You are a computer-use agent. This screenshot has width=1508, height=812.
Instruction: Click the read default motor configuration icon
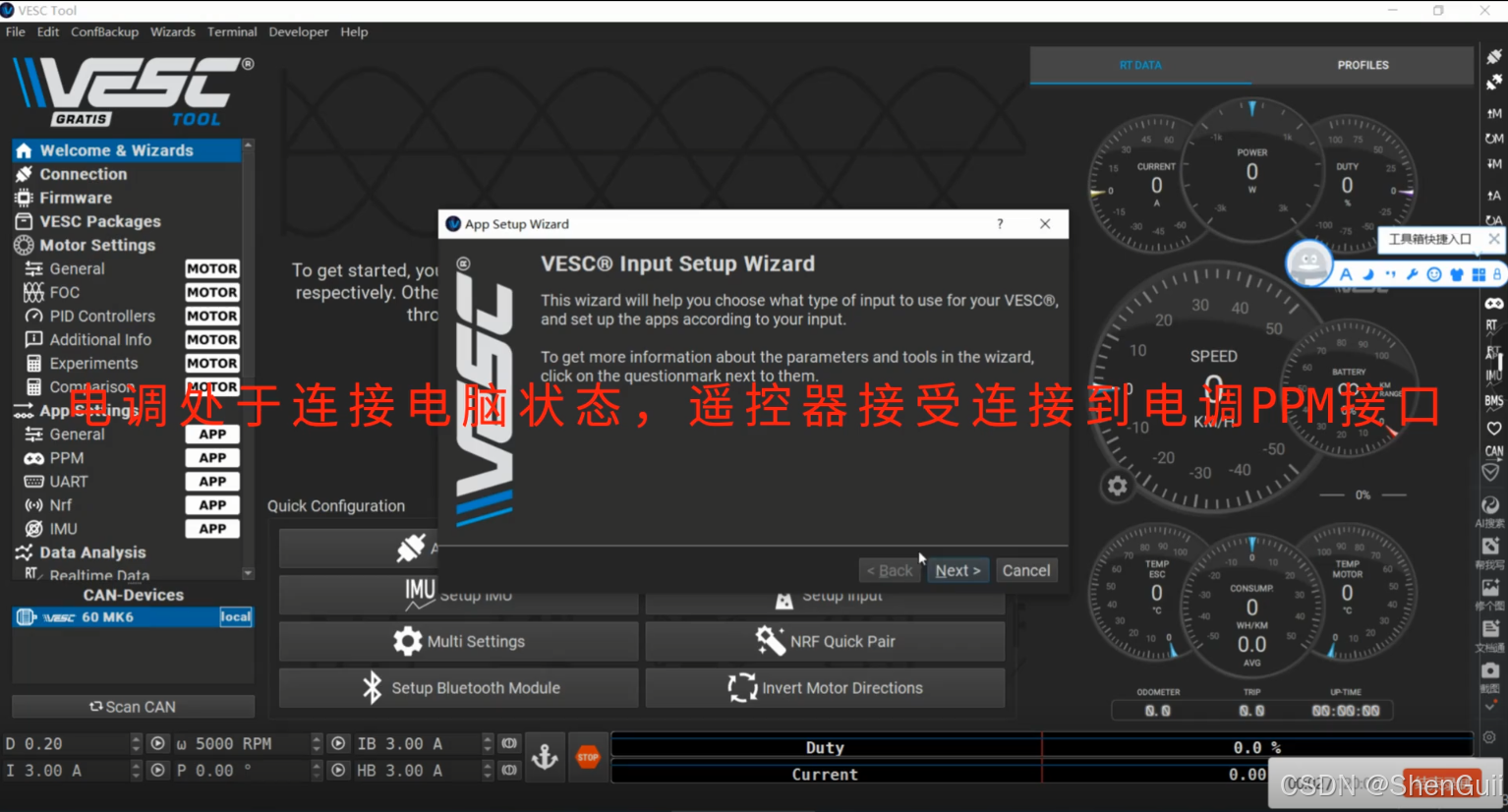(1494, 139)
